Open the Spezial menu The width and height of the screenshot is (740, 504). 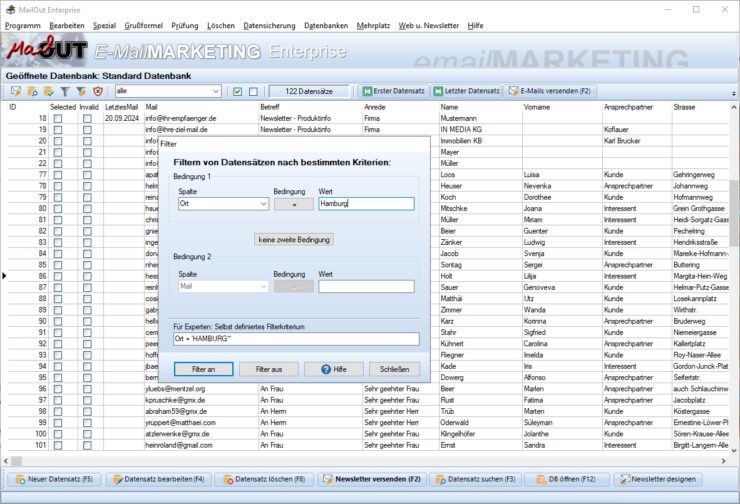104,25
